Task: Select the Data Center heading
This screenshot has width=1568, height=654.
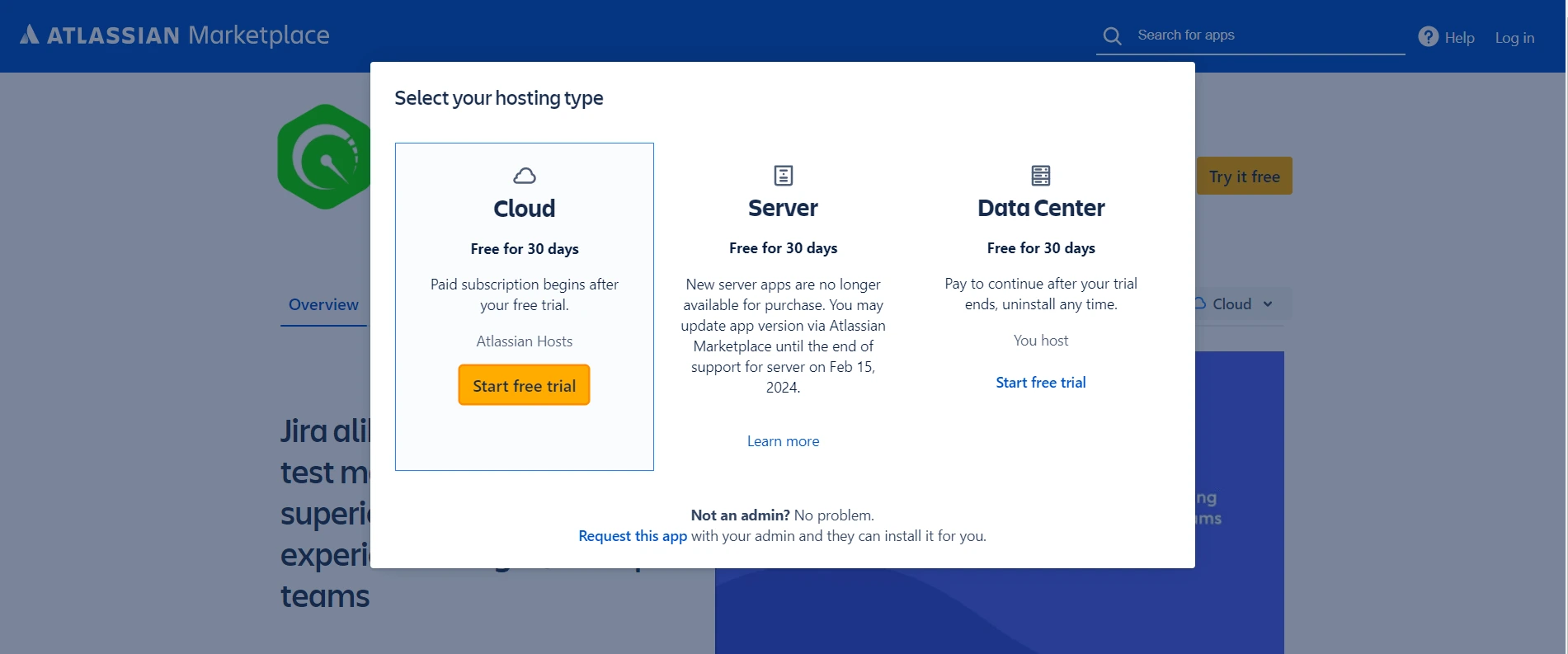Action: (x=1041, y=208)
